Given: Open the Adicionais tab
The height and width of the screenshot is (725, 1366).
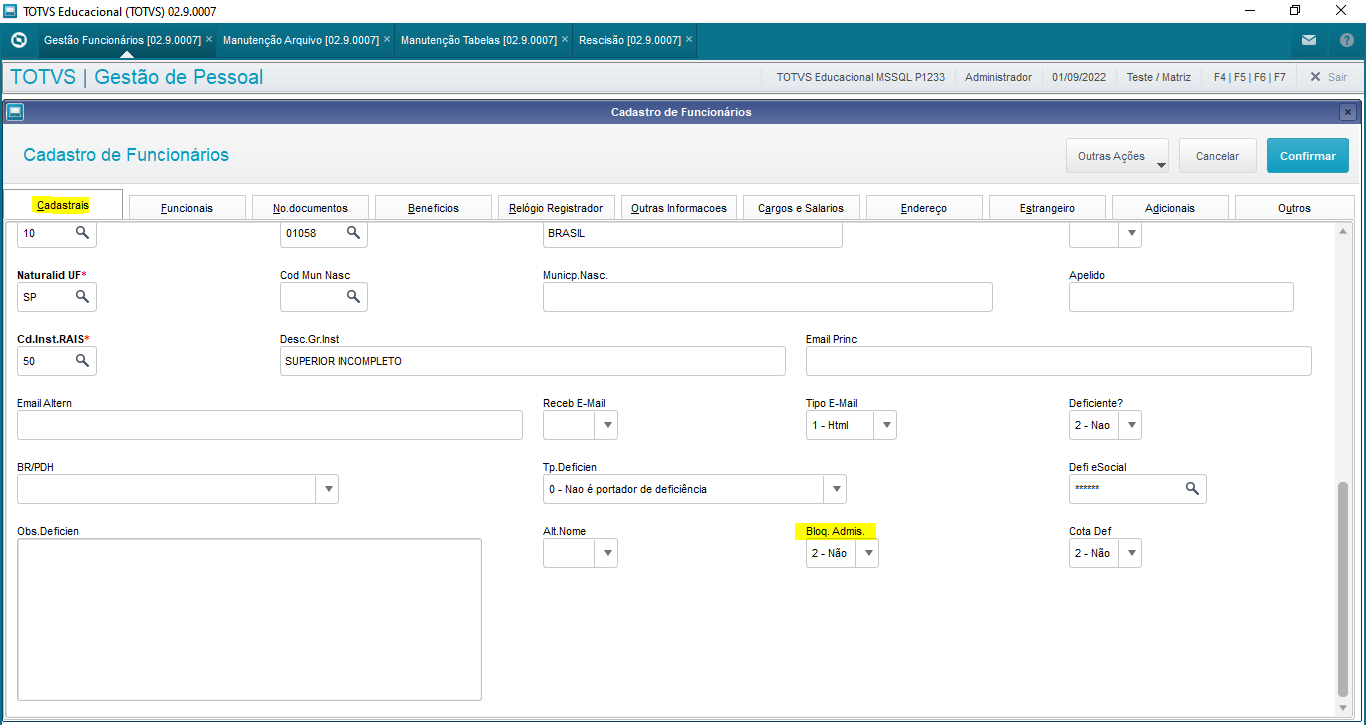Looking at the screenshot, I should click(x=1170, y=208).
